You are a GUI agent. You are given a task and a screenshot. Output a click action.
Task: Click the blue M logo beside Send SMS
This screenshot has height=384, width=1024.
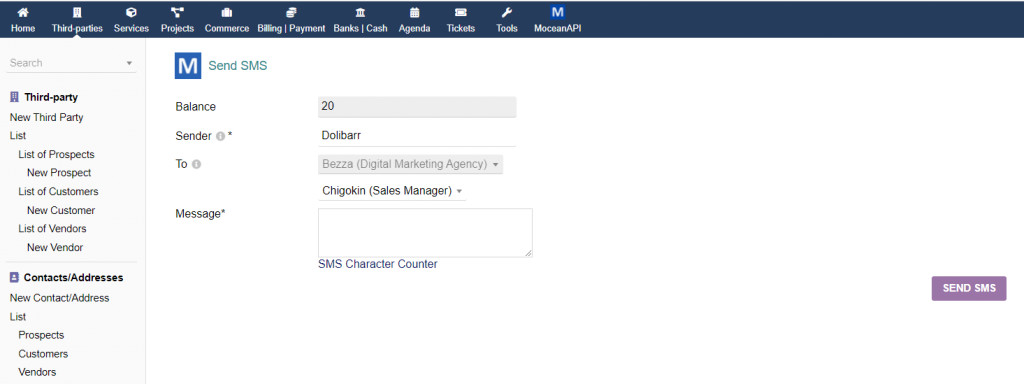pos(187,66)
